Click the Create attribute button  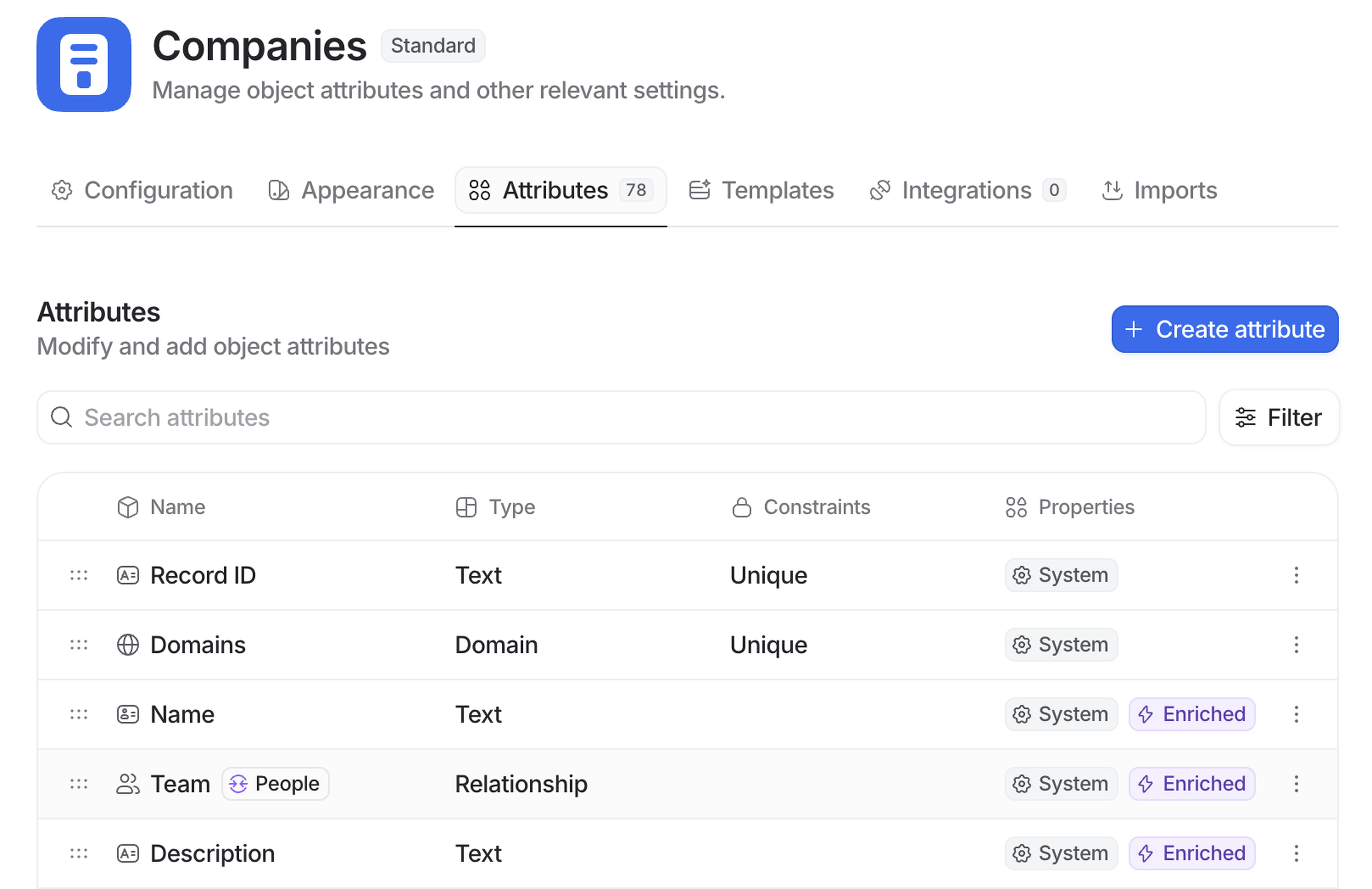click(x=1224, y=329)
